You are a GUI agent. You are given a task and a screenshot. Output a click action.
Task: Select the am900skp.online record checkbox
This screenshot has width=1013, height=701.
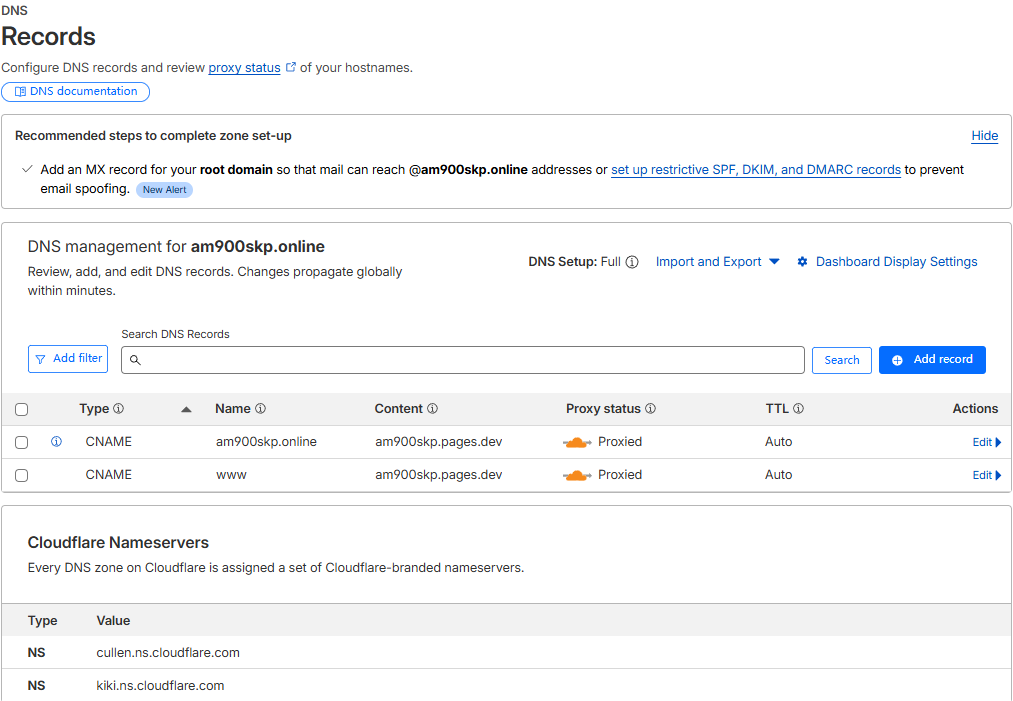[21, 443]
